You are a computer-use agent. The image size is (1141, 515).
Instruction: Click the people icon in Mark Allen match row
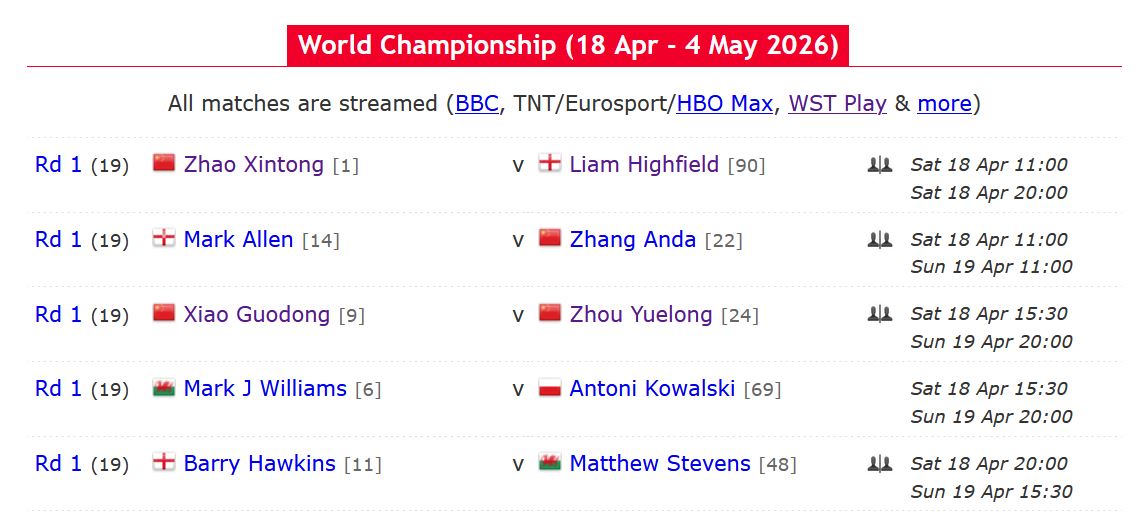pos(879,240)
